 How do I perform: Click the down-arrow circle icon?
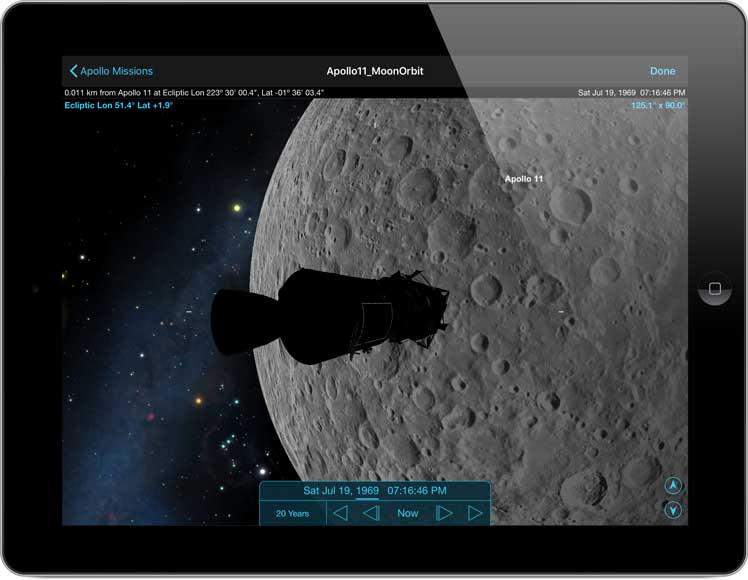point(673,510)
